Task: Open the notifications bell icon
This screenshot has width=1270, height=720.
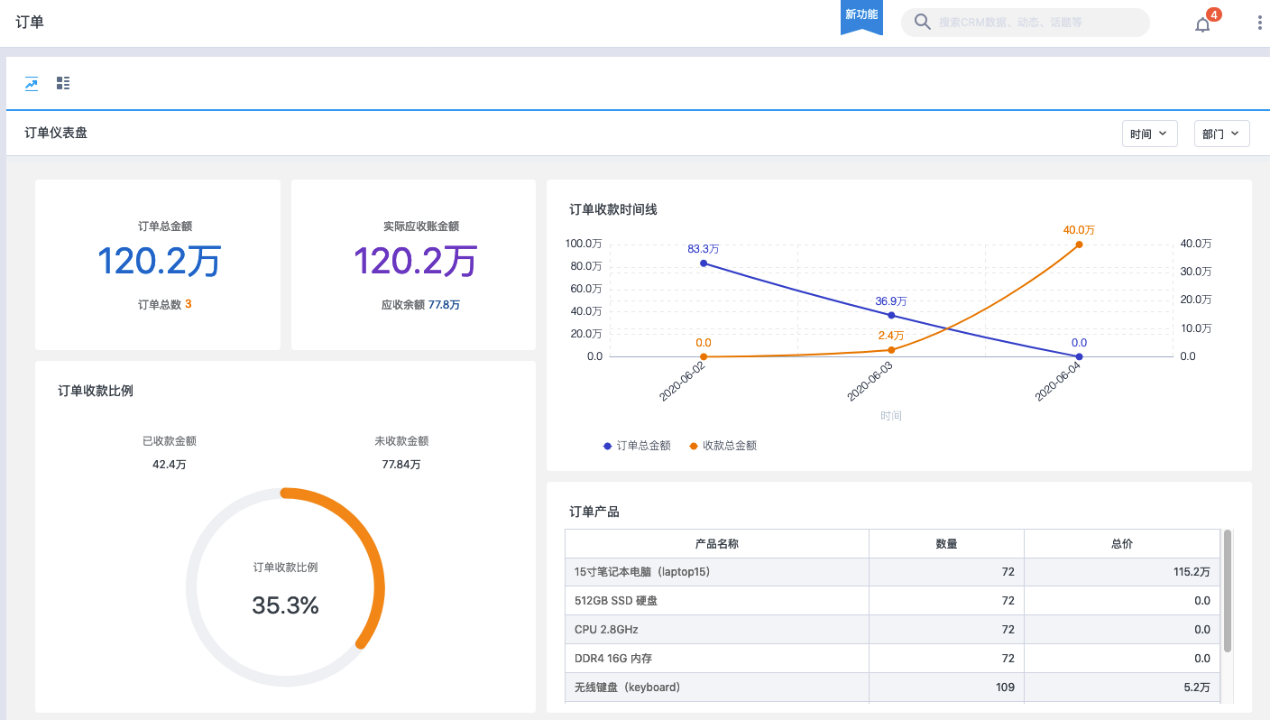Action: pos(1202,24)
